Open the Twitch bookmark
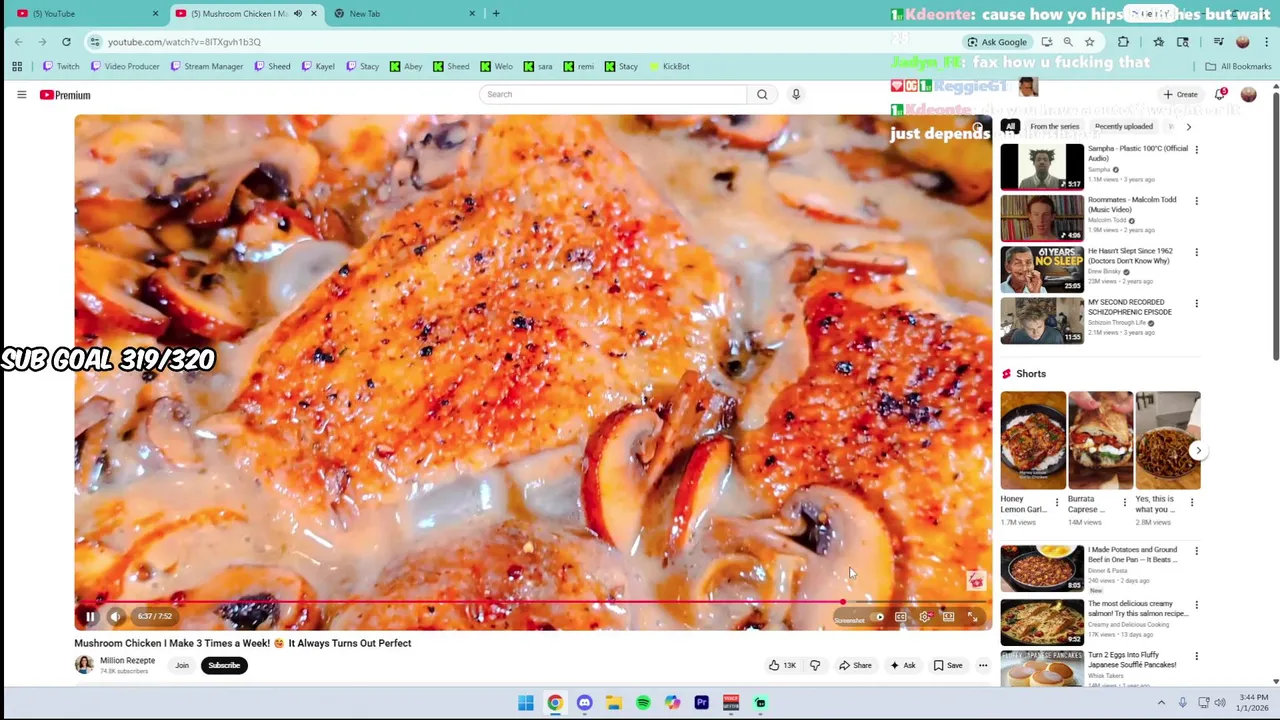Screen dimensions: 1280x720 click(x=61, y=66)
